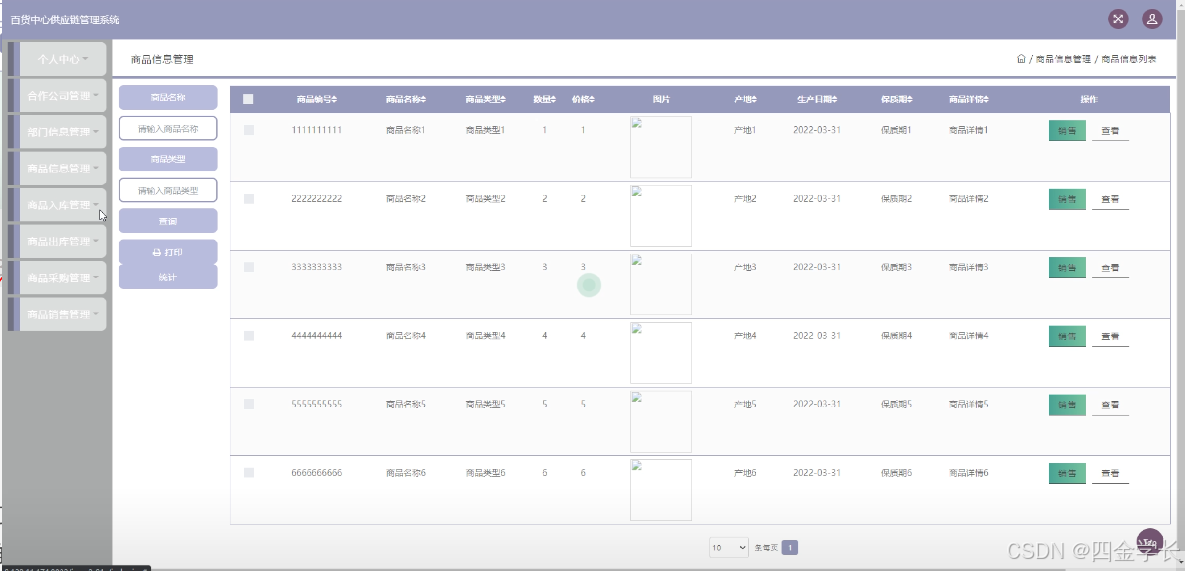Screen dimensions: 1185x571
Task: Click 查看 for the 商品名称6 row
Action: pos(1110,474)
